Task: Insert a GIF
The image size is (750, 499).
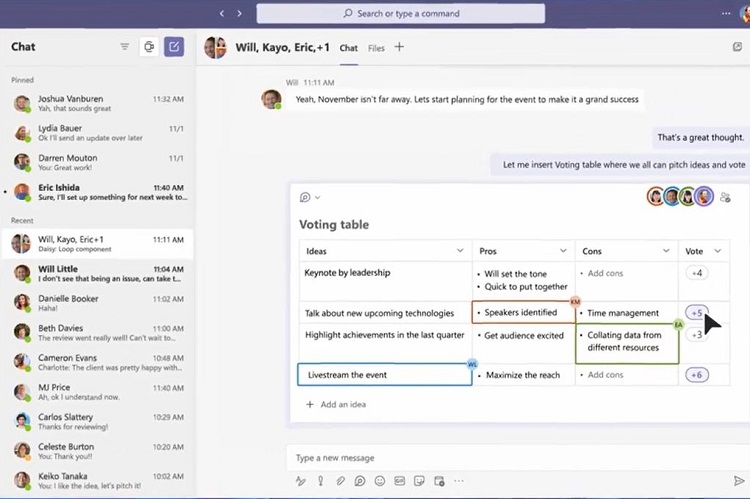Action: [399, 481]
